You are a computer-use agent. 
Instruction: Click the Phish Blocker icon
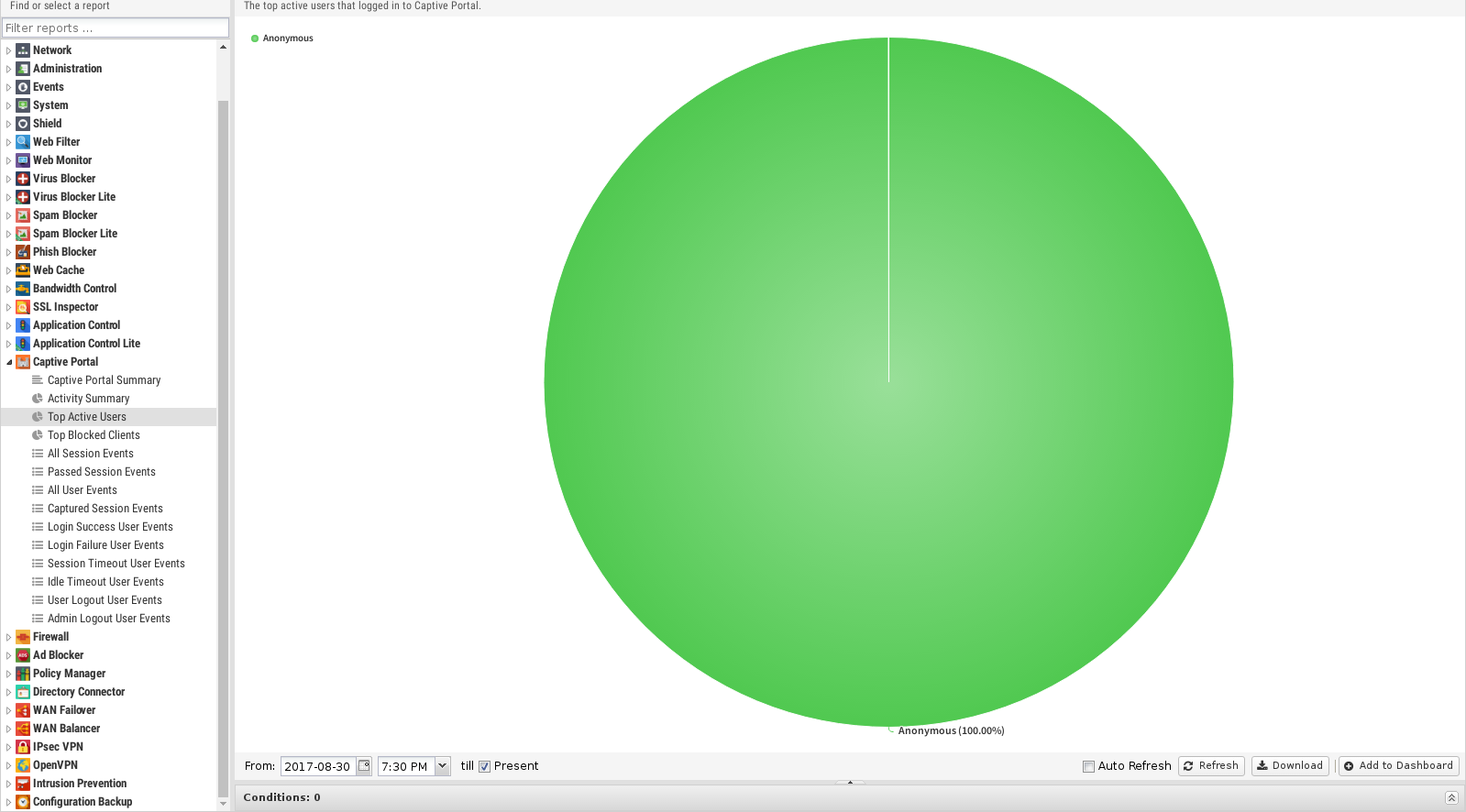pyautogui.click(x=23, y=252)
